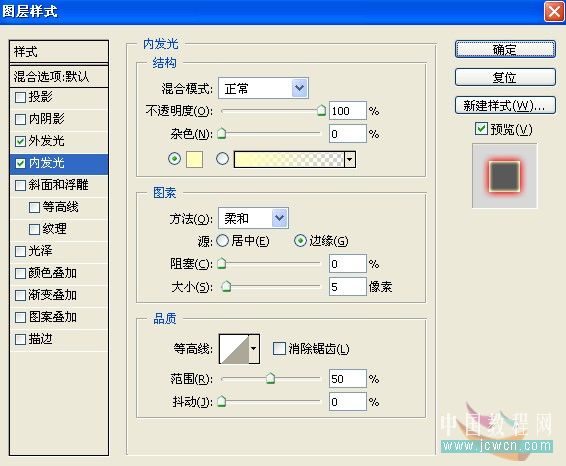Expand the 等高线 contour picker arrow
This screenshot has height=466, width=566.
tap(253, 349)
